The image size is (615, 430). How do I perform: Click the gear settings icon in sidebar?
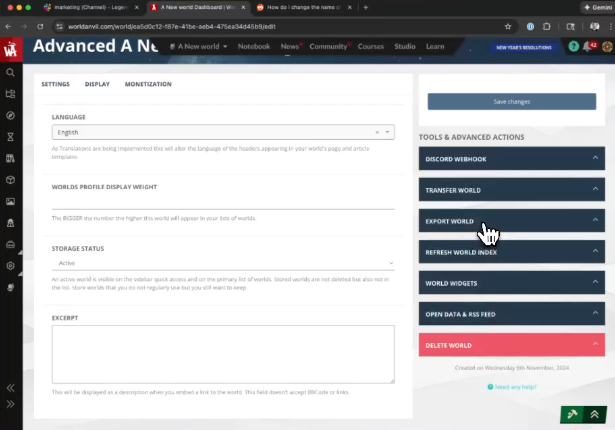pyautogui.click(x=11, y=266)
